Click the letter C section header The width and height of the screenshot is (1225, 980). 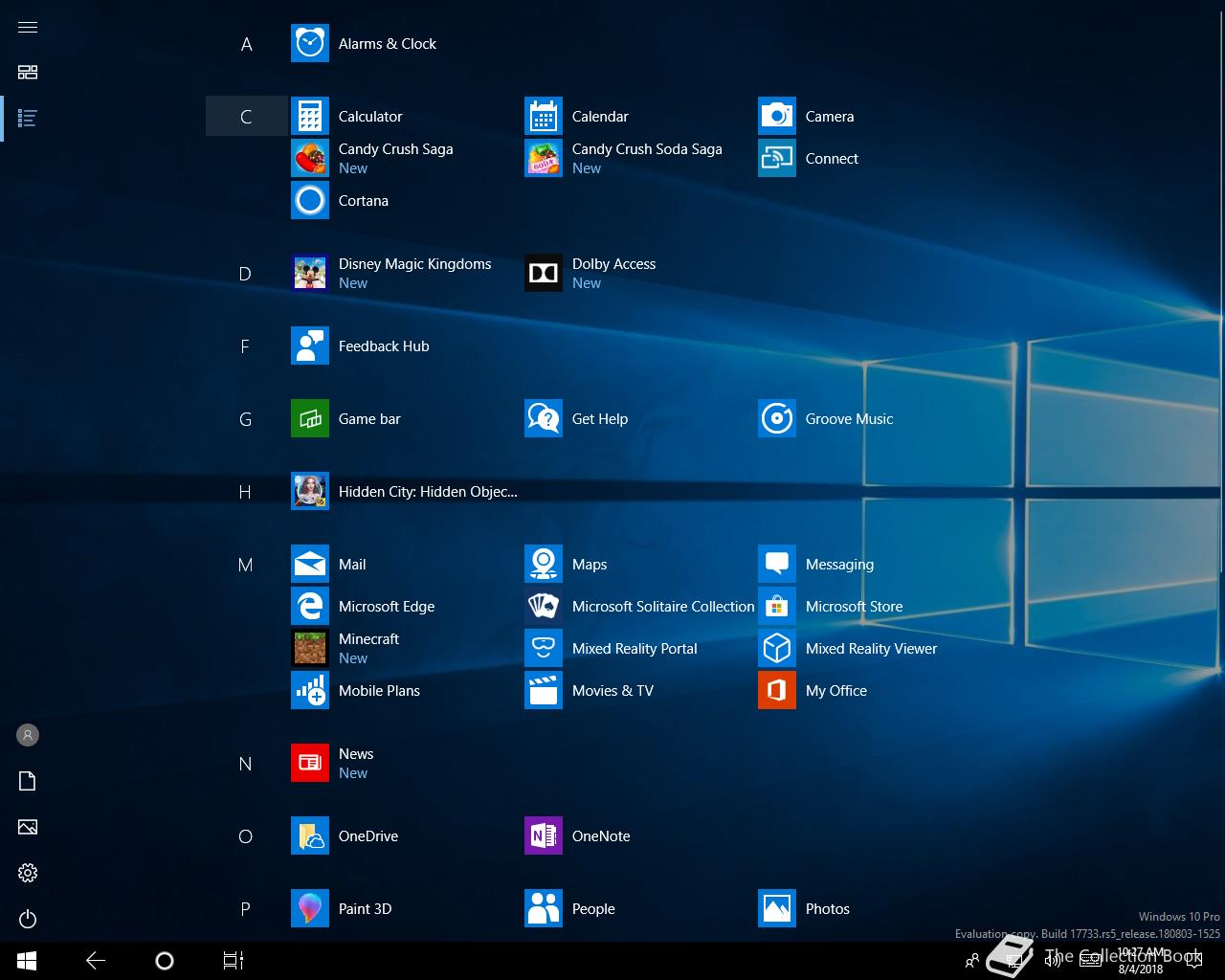[x=246, y=117]
